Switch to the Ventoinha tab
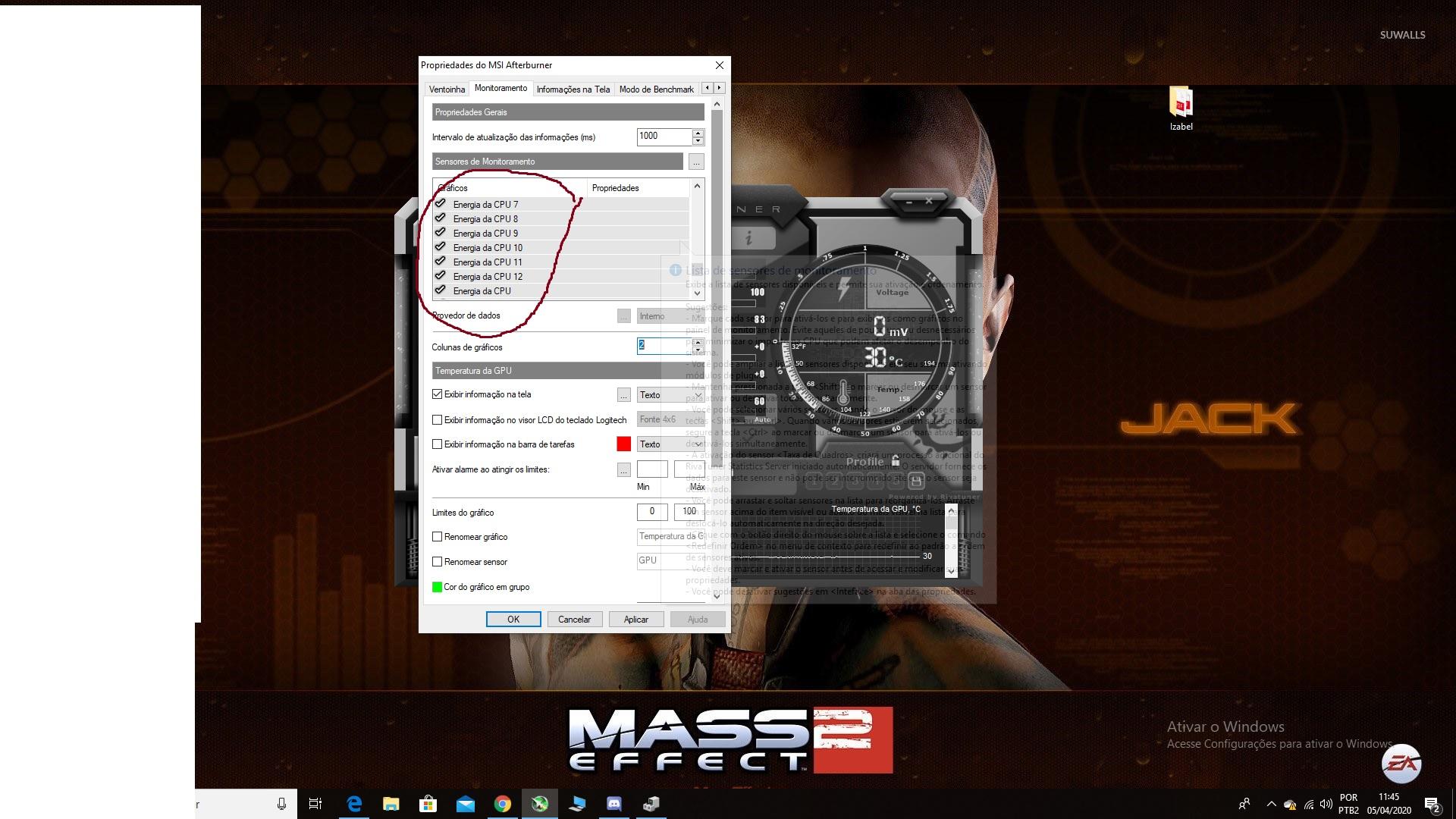Viewport: 1456px width, 819px height. point(447,89)
